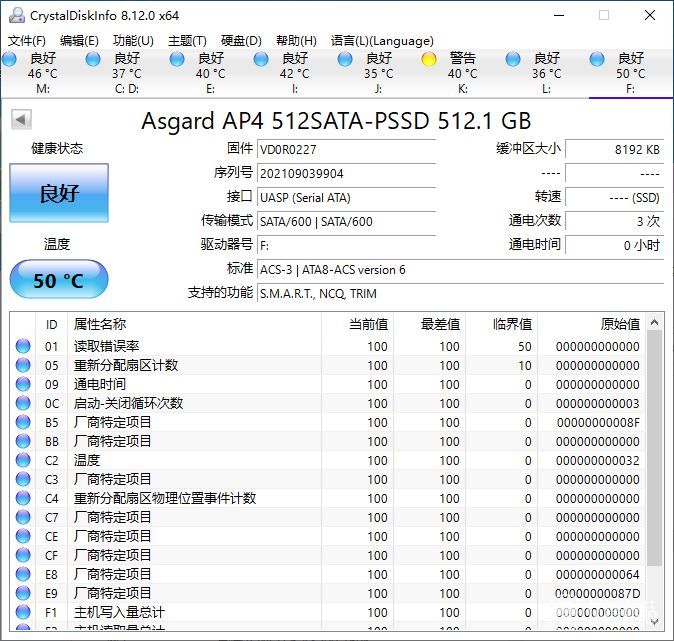This screenshot has width=674, height=641.
Task: Open the 文件(F) menu
Action: 27,41
